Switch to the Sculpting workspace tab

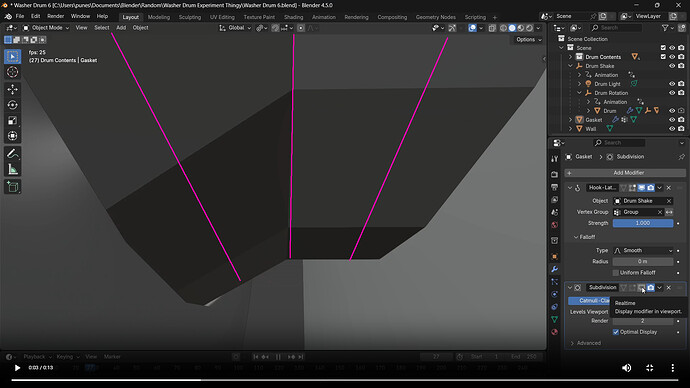pos(190,17)
